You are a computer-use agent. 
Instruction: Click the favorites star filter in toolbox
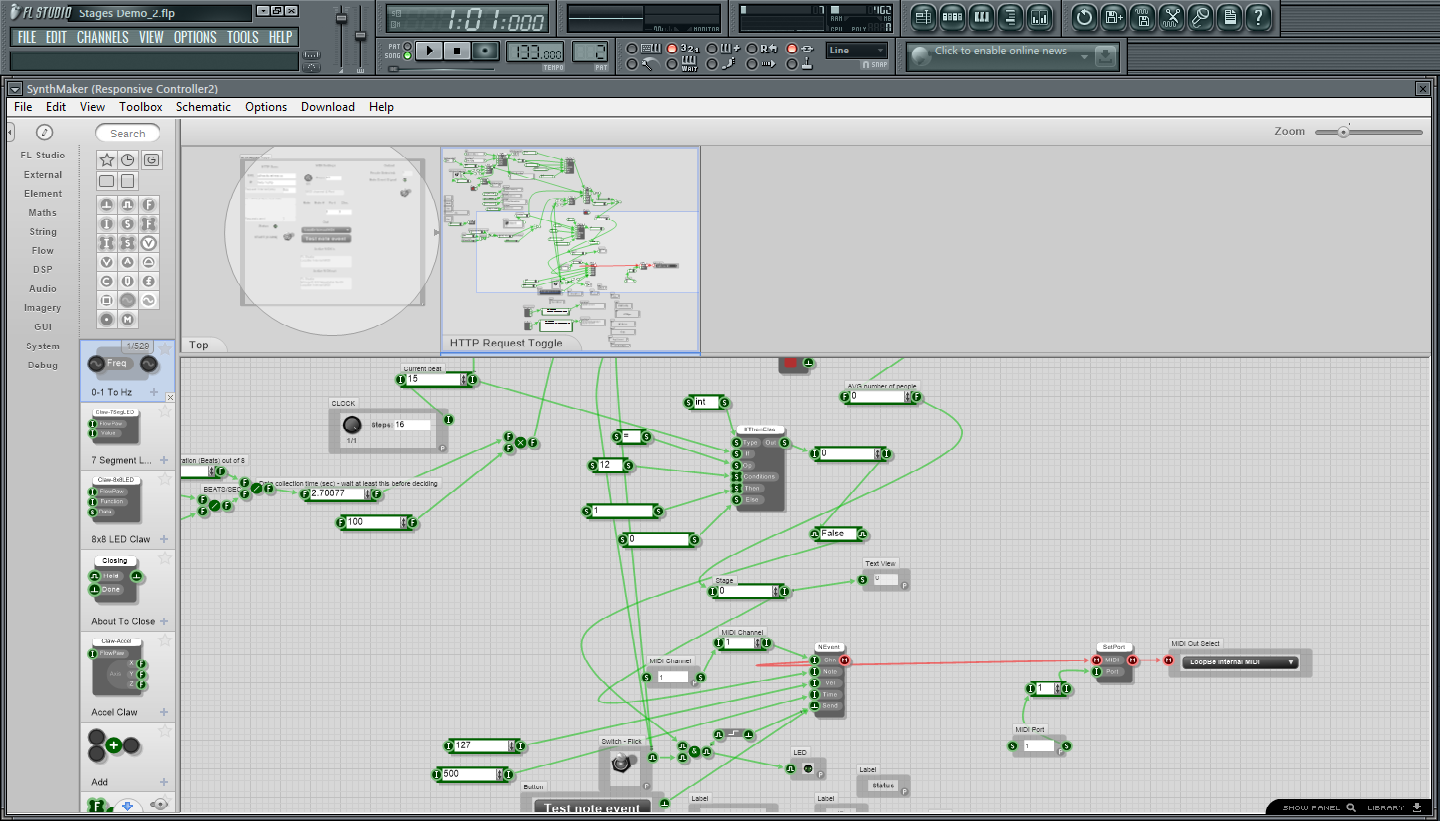(x=107, y=160)
